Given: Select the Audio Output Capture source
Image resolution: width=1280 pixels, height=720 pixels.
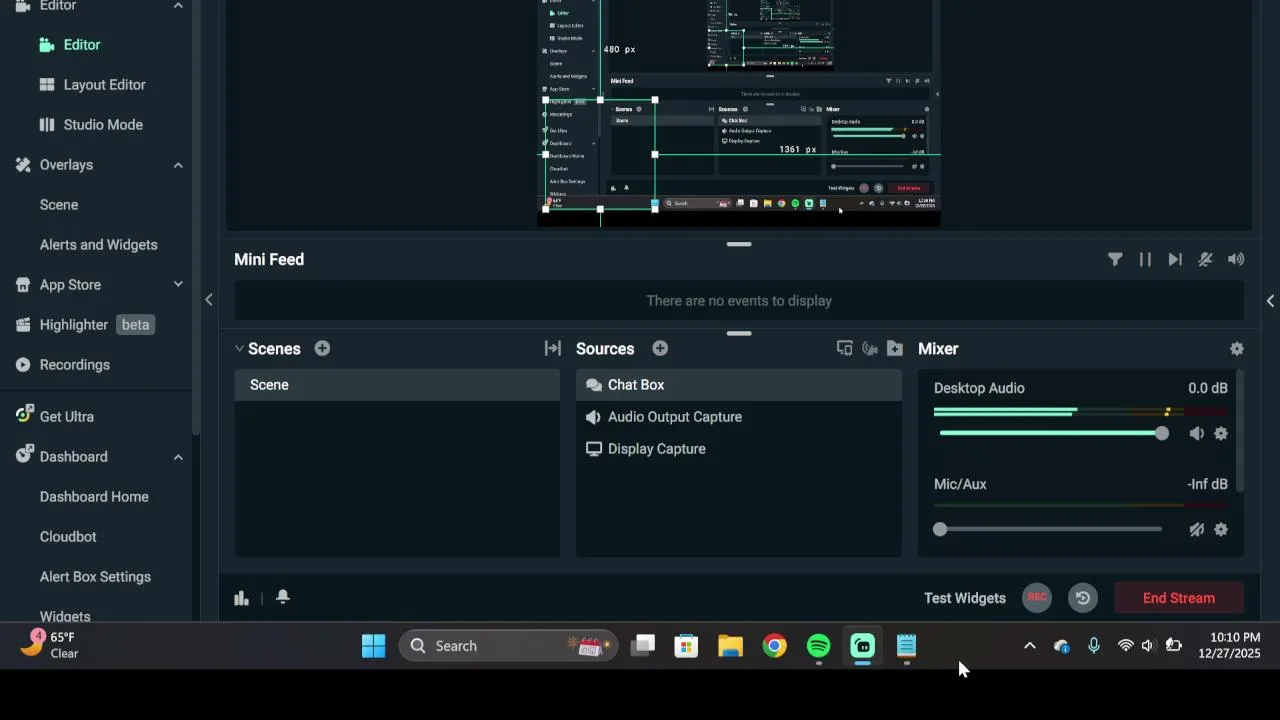Looking at the screenshot, I should tap(739, 417).
